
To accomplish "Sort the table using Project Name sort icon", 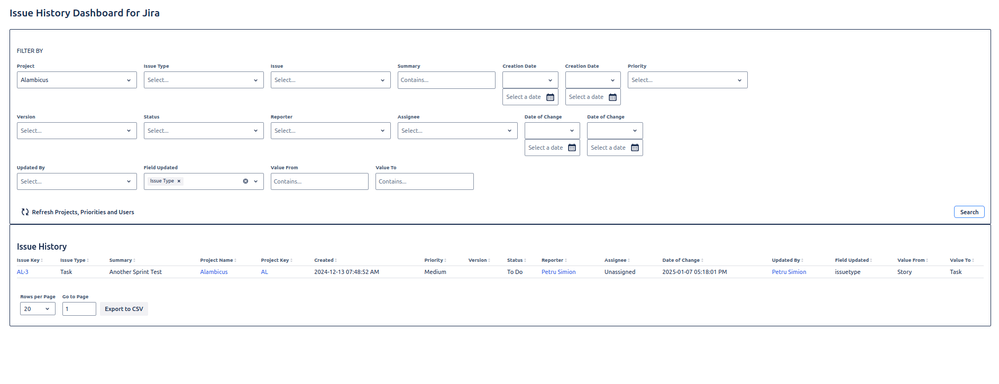I will 235,260.
